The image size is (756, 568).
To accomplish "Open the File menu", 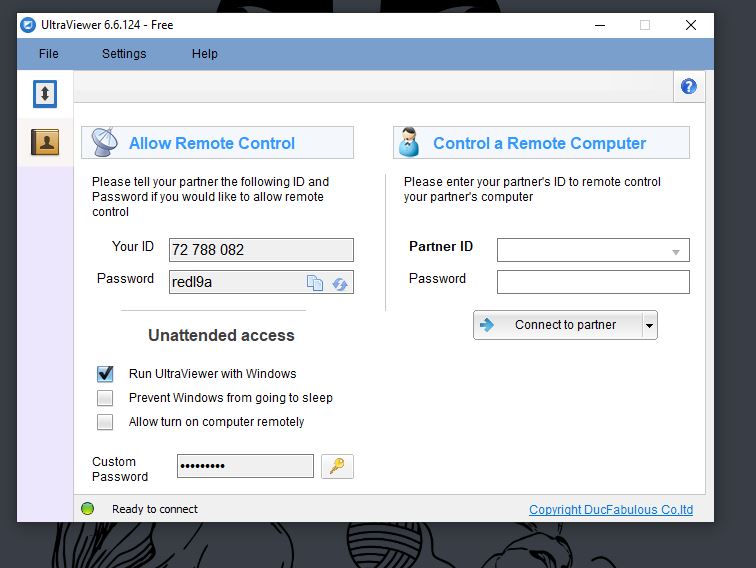I will [48, 54].
